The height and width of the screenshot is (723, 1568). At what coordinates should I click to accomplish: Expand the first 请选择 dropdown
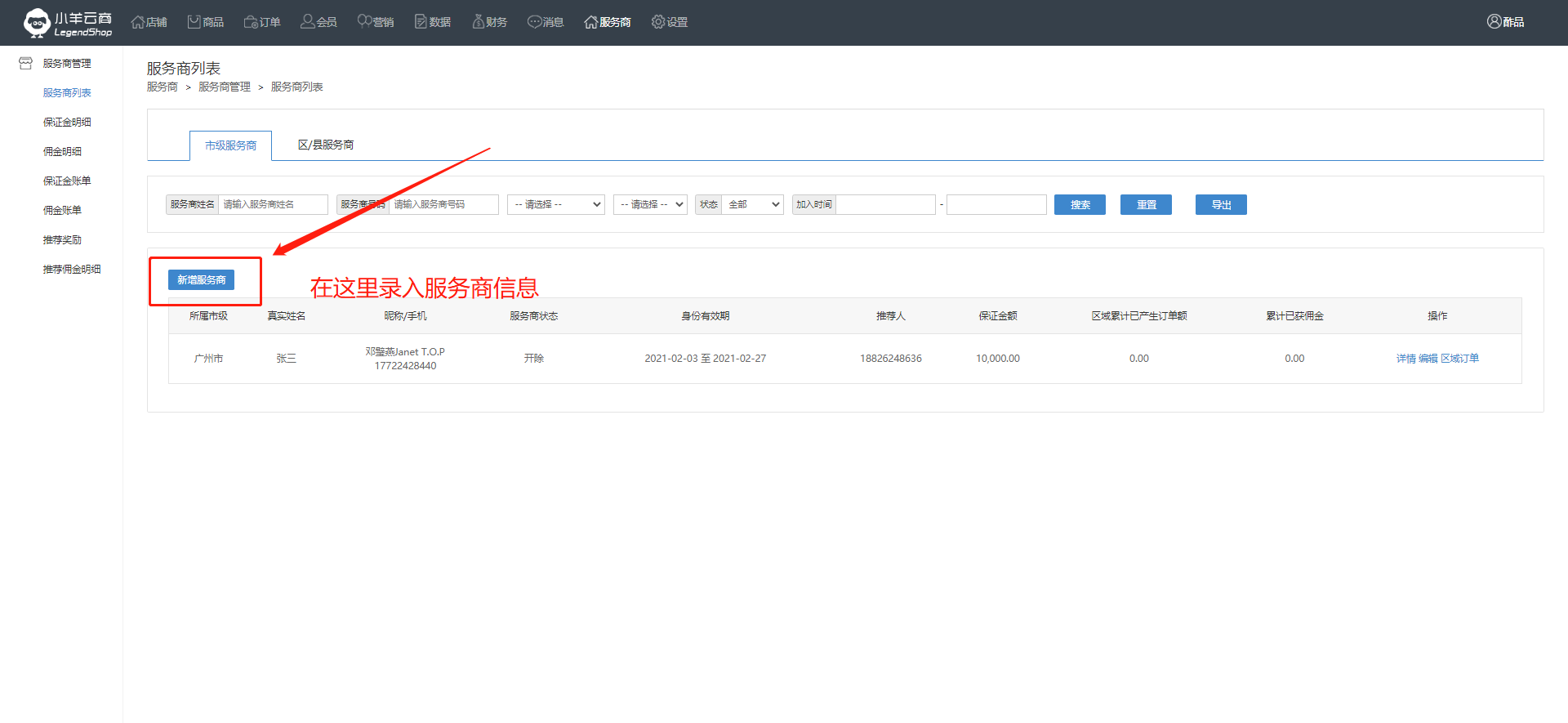(556, 204)
